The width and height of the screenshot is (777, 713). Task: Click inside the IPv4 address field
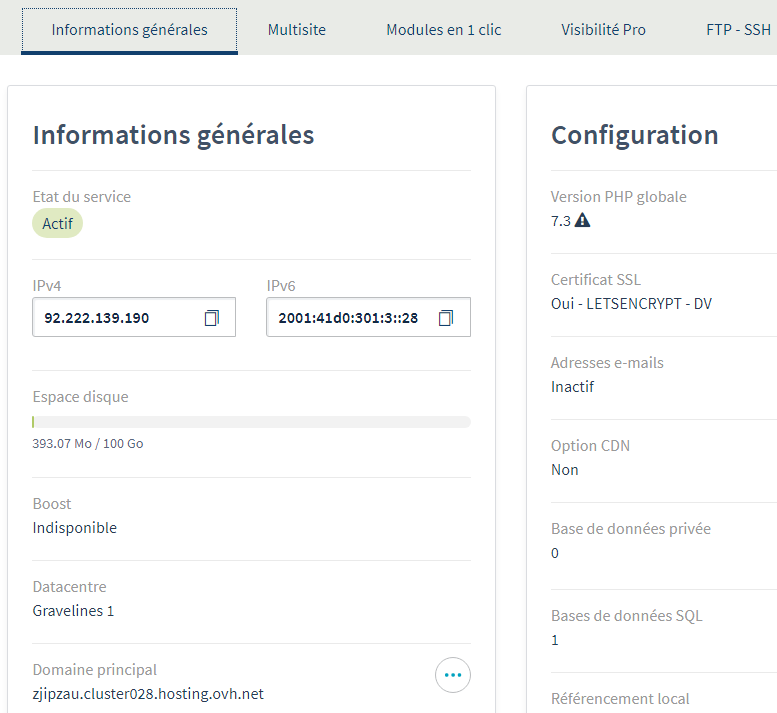tap(110, 318)
